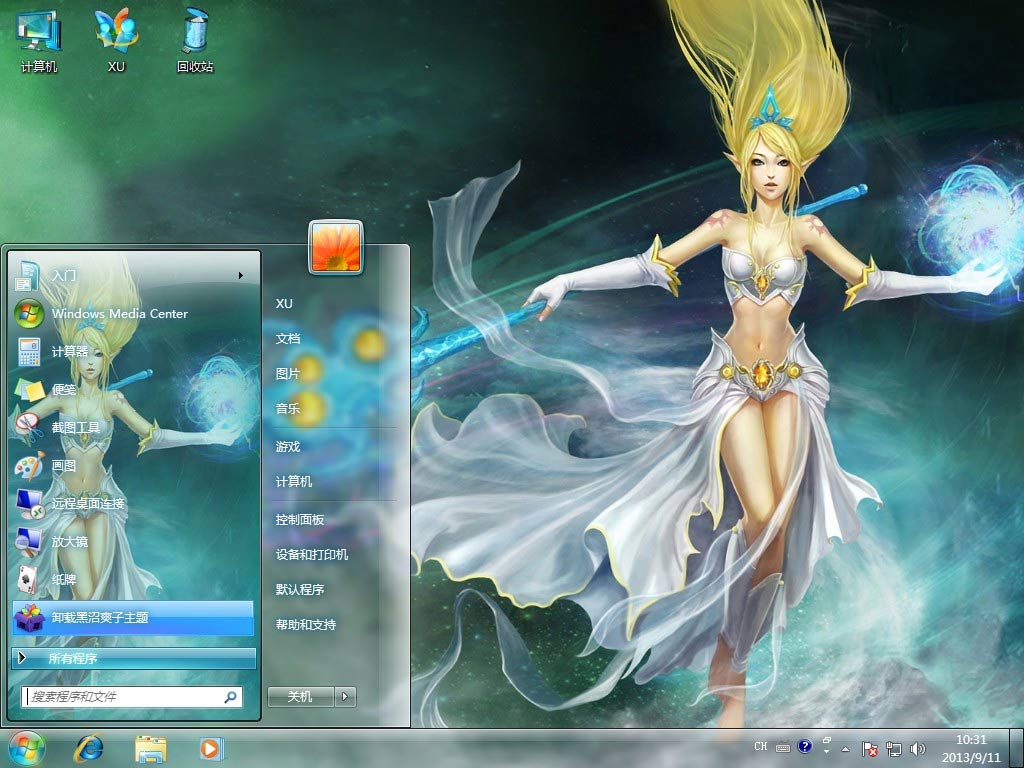Open Windows Media Center from Start menu

(x=119, y=313)
